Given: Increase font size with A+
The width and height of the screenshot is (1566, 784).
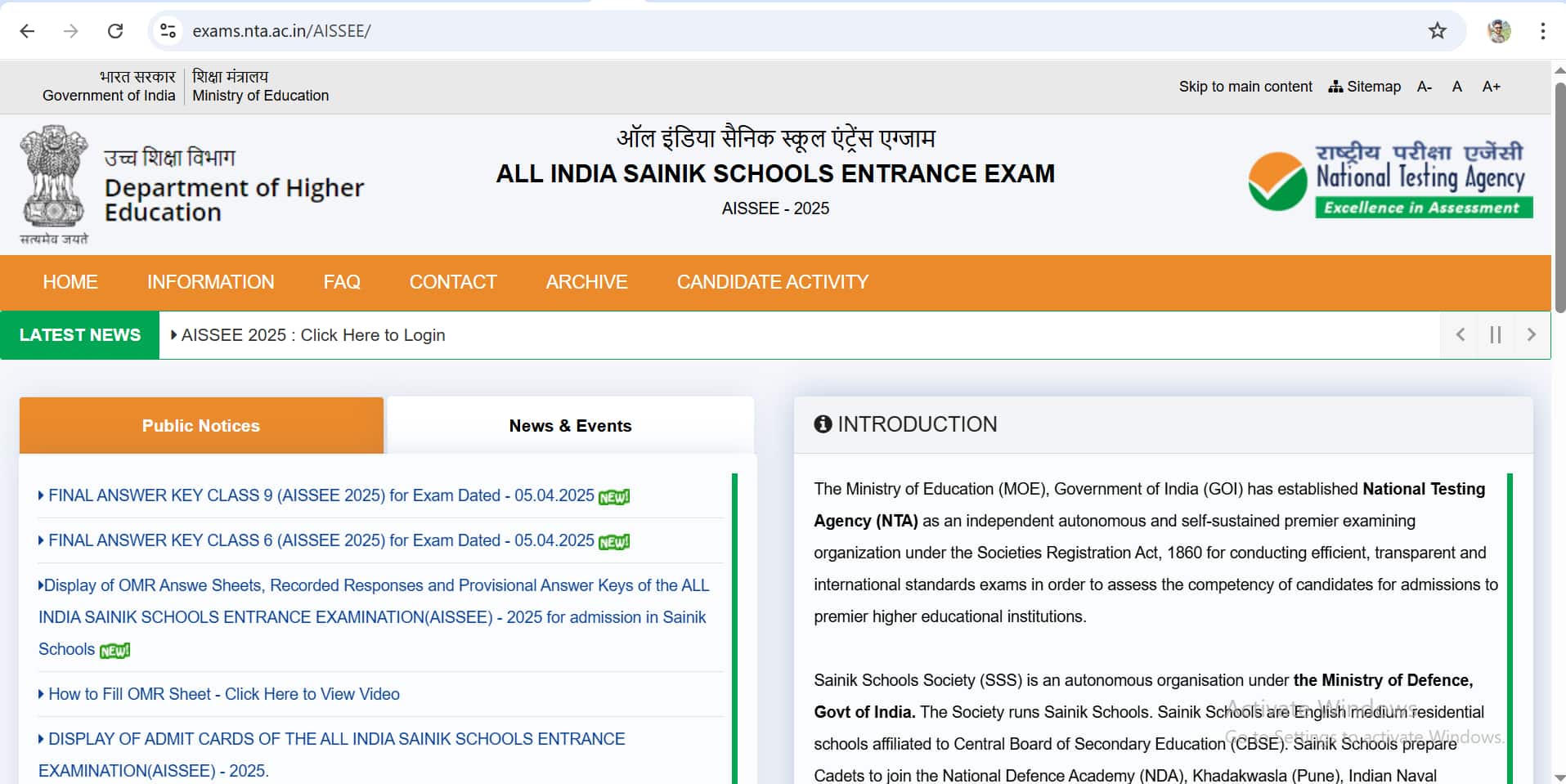Looking at the screenshot, I should (x=1491, y=87).
